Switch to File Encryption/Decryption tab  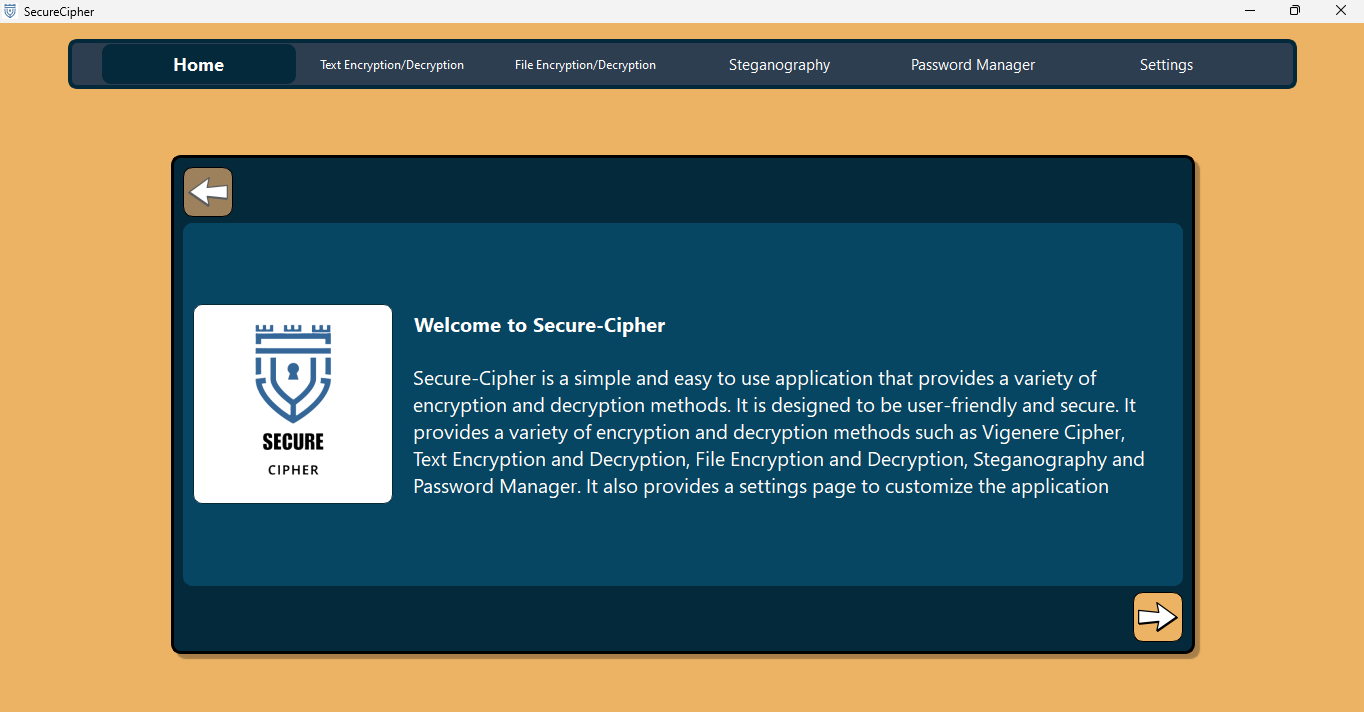click(x=585, y=65)
